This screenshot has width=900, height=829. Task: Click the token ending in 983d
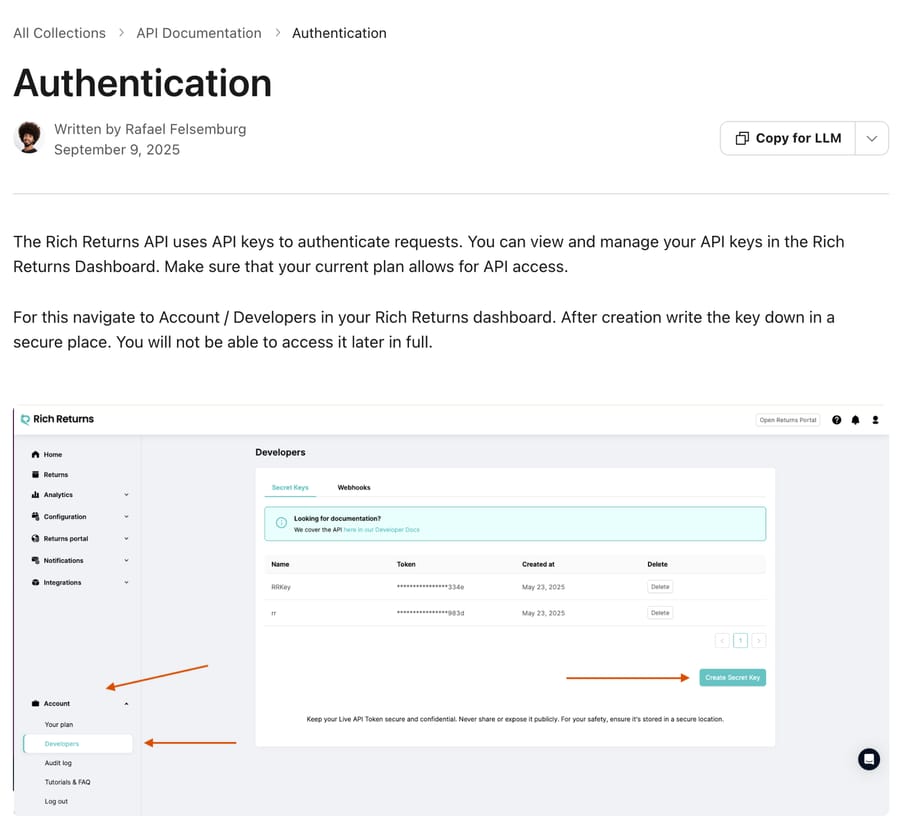(x=430, y=613)
